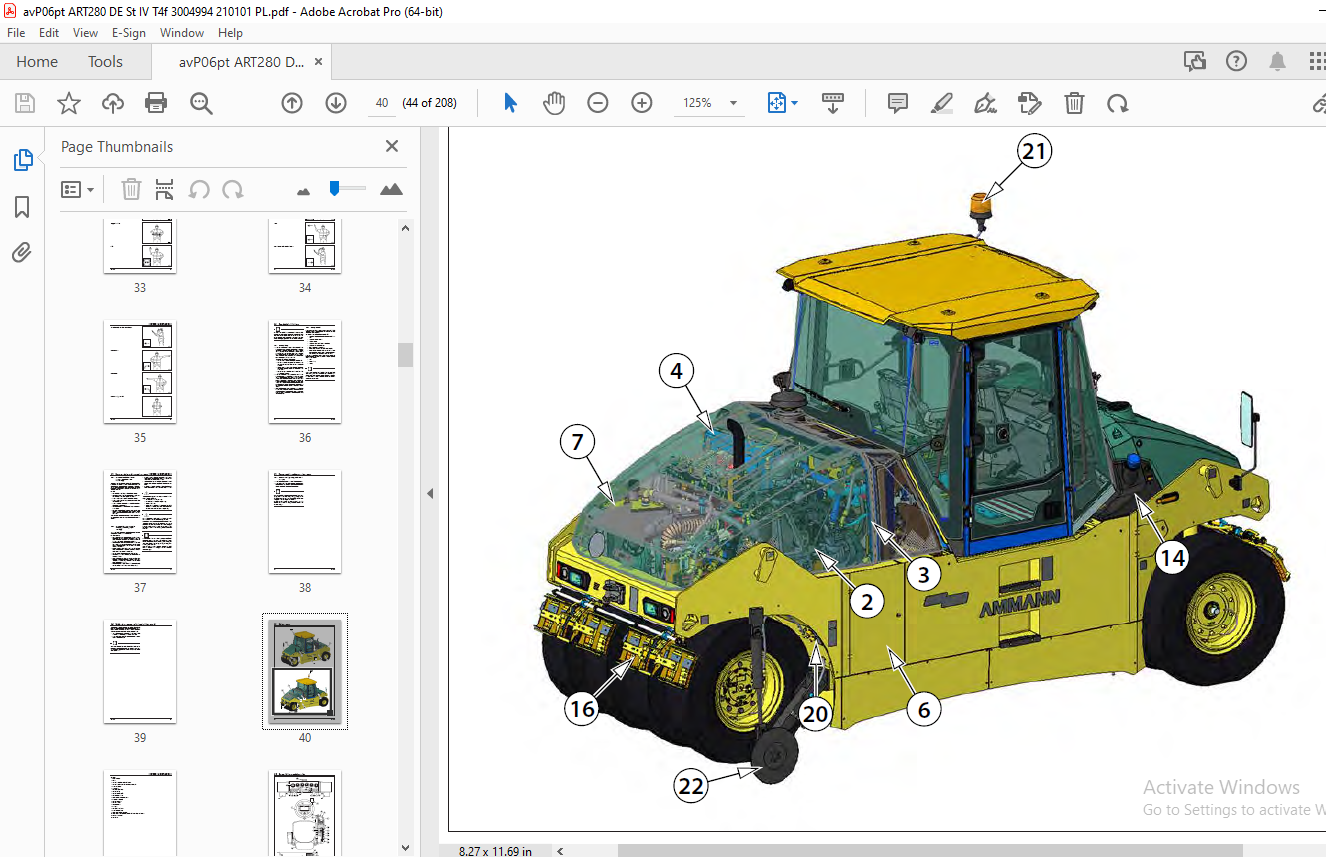Rotate thumbnails clockwise in the panel
Screen dimensions: 1326x857
(233, 189)
